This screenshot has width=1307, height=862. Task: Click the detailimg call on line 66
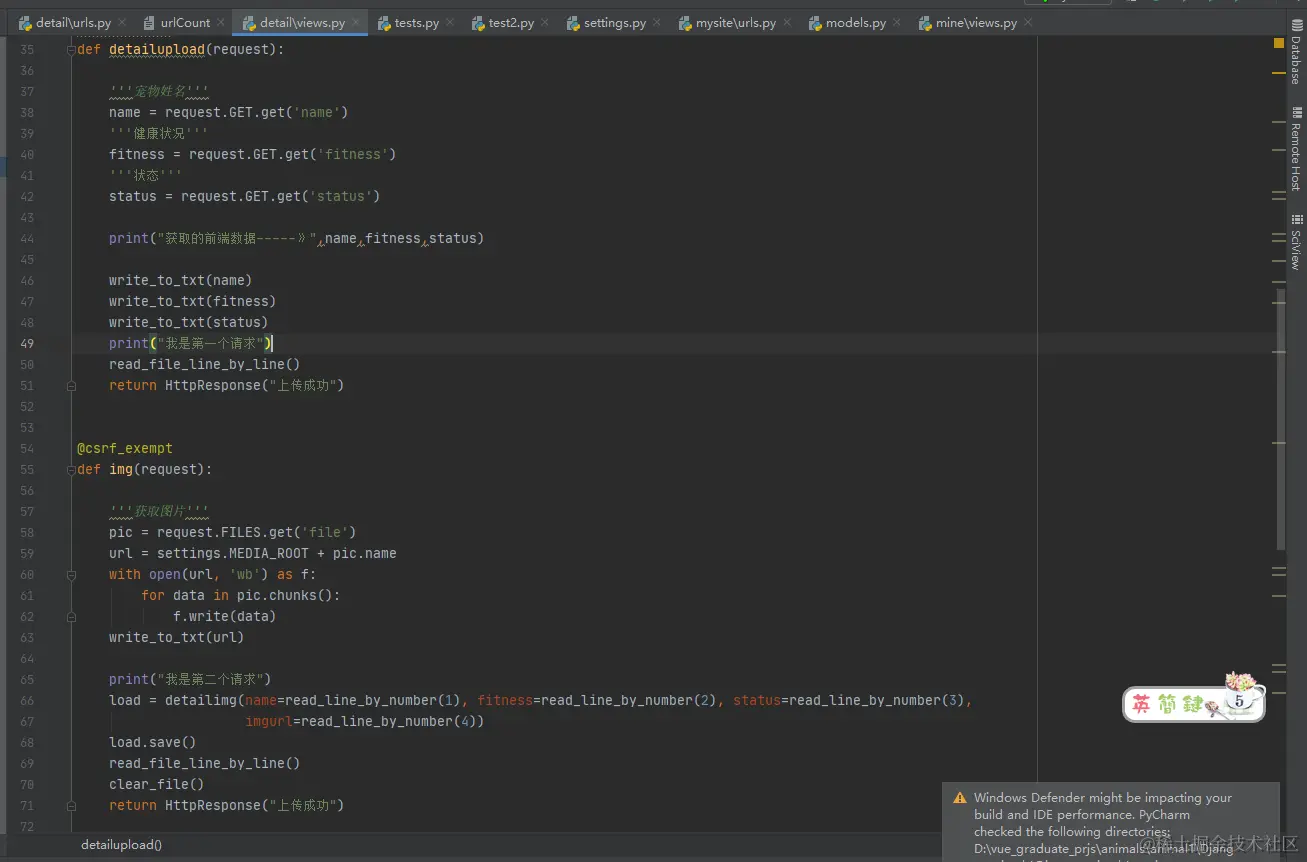(x=200, y=700)
